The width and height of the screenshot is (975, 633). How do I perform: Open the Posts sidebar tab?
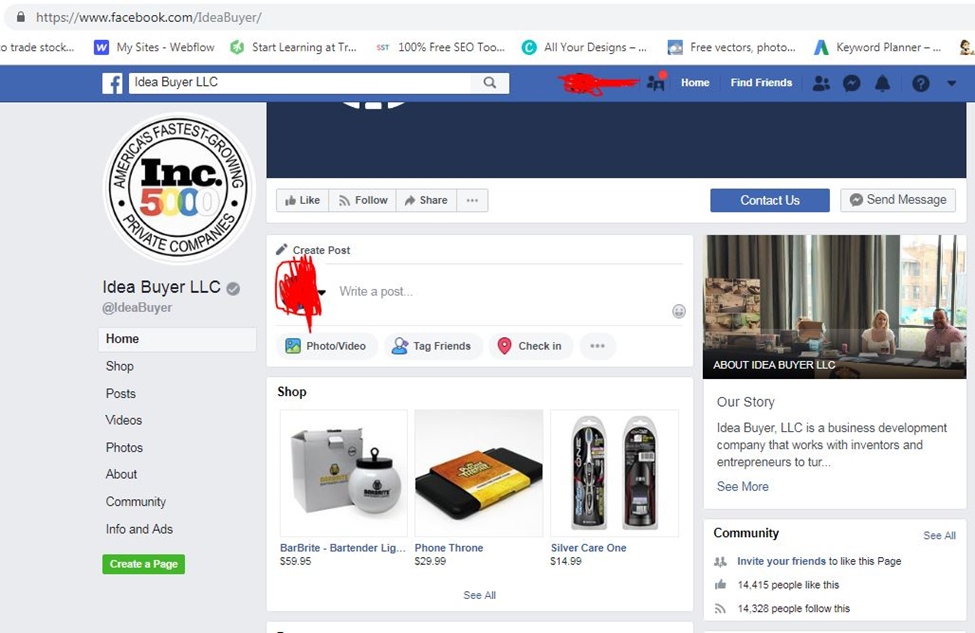(x=121, y=394)
